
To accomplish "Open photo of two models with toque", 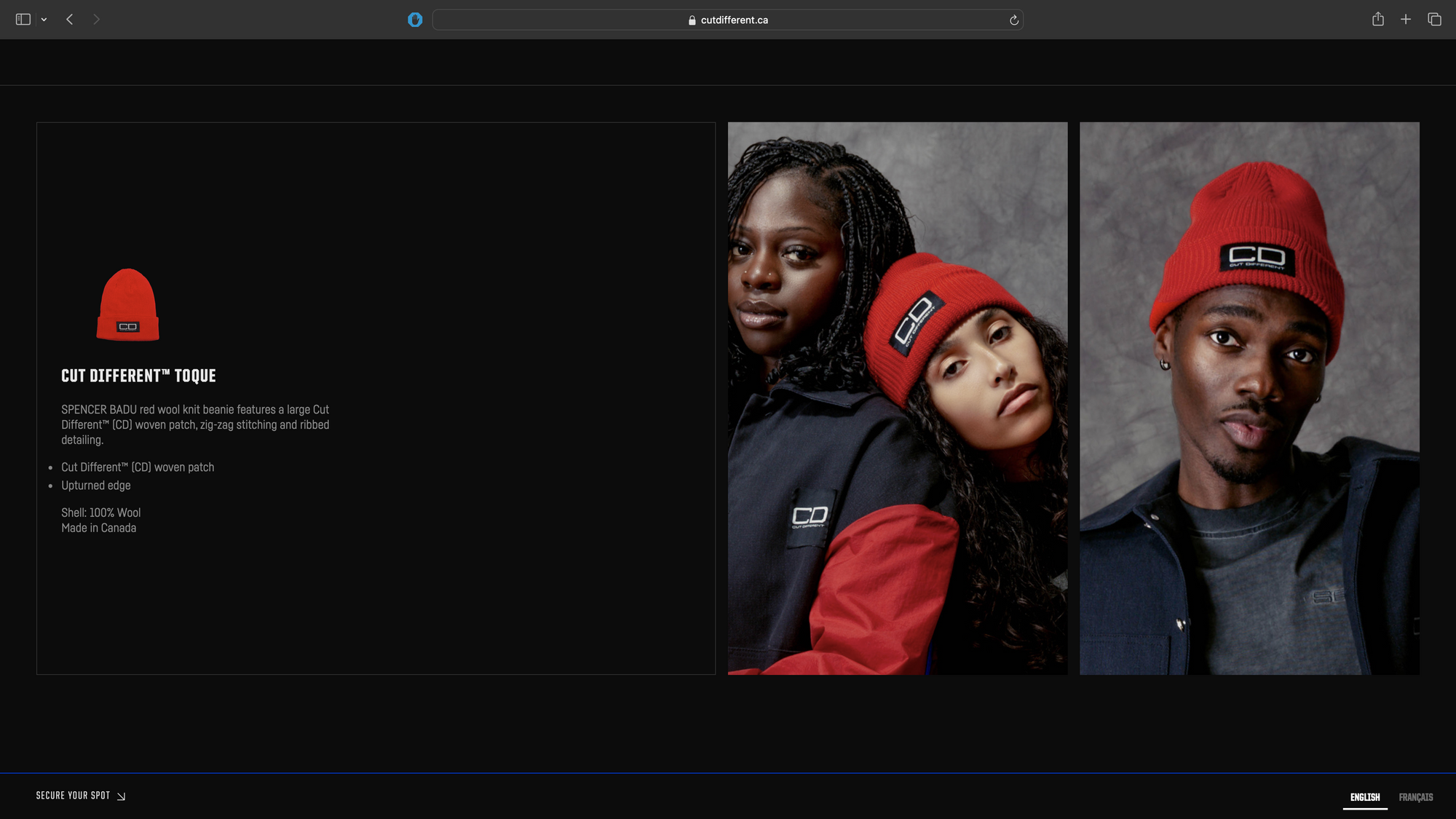I will tap(897, 398).
